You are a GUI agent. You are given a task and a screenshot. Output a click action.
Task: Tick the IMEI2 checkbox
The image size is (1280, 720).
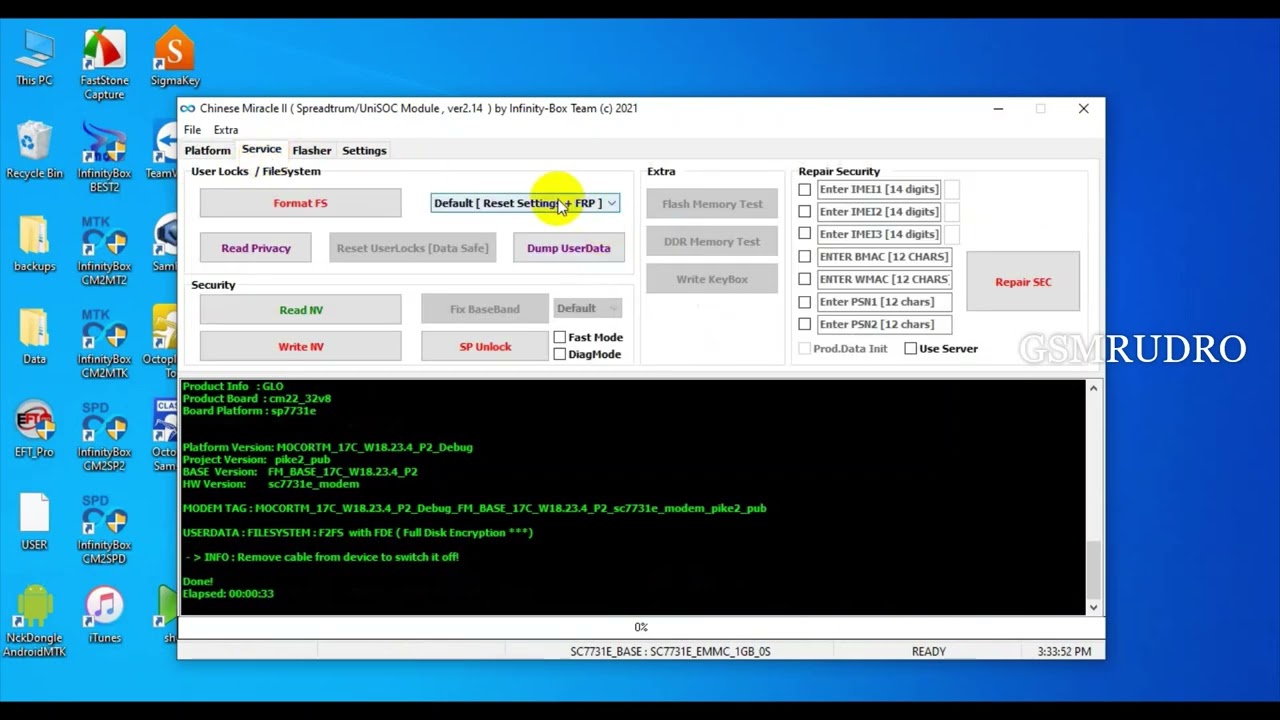[x=805, y=211]
